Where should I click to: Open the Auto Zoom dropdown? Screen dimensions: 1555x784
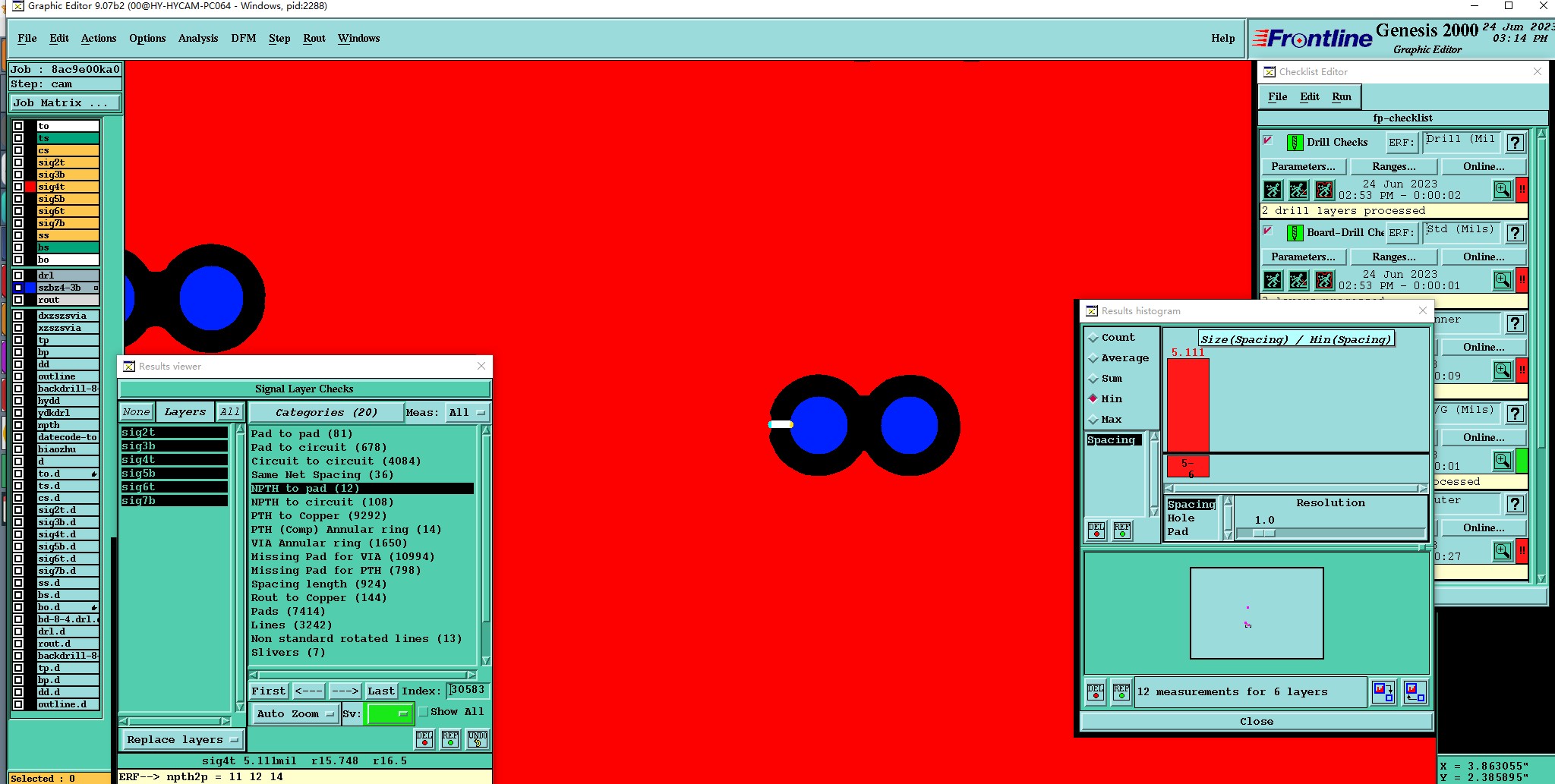click(x=295, y=713)
